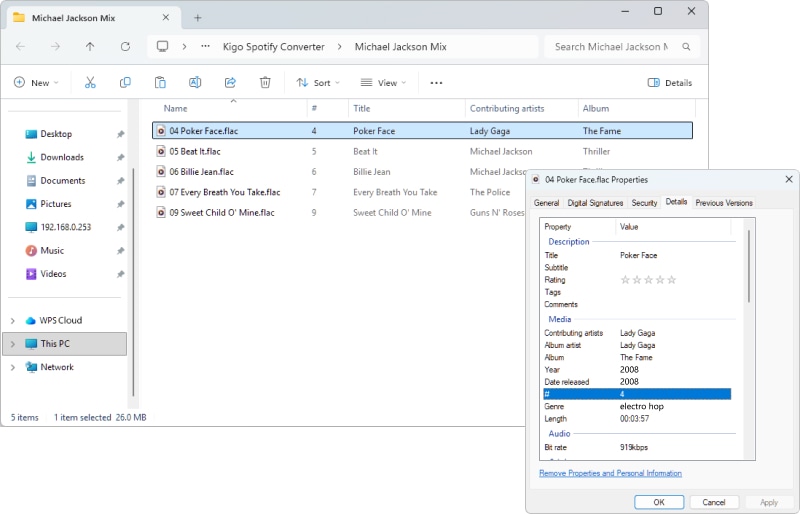Select the highlighted # track number row
Screen dimensions: 800x514
pos(637,394)
